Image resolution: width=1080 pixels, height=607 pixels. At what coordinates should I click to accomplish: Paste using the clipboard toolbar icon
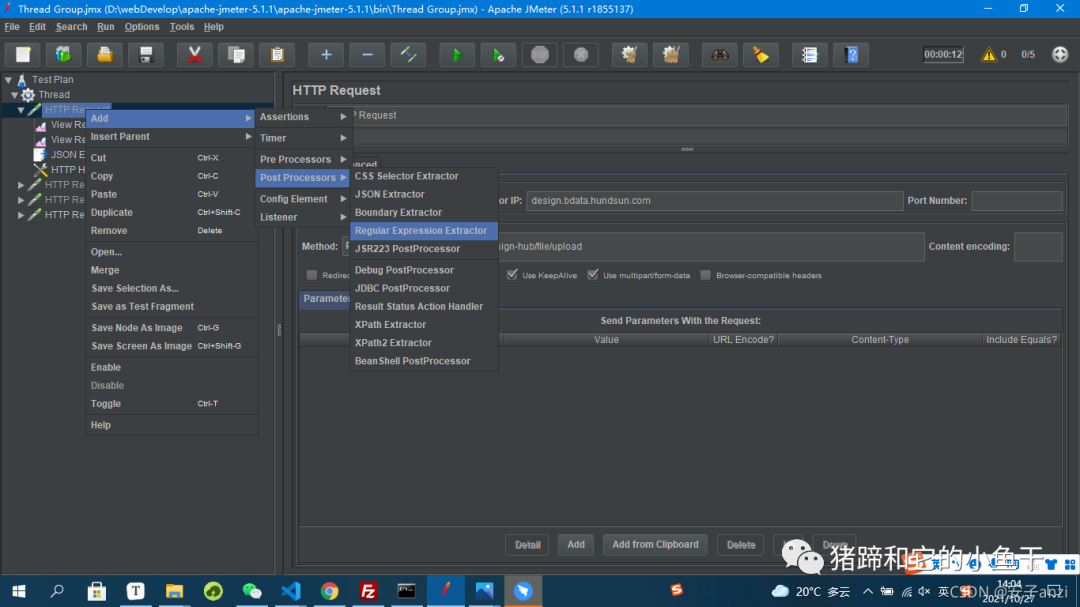point(277,54)
